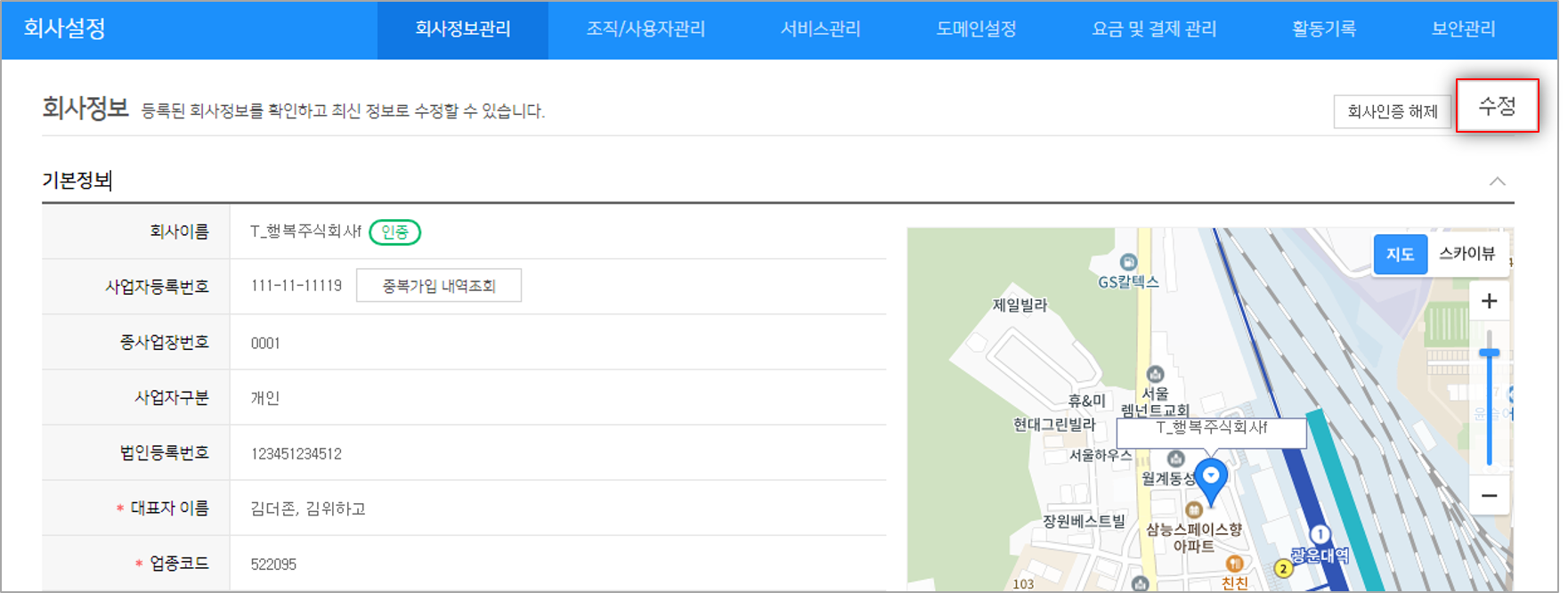Image resolution: width=1568 pixels, height=593 pixels.
Task: Click the 광운대역 subway line 1 icon
Action: [1320, 534]
